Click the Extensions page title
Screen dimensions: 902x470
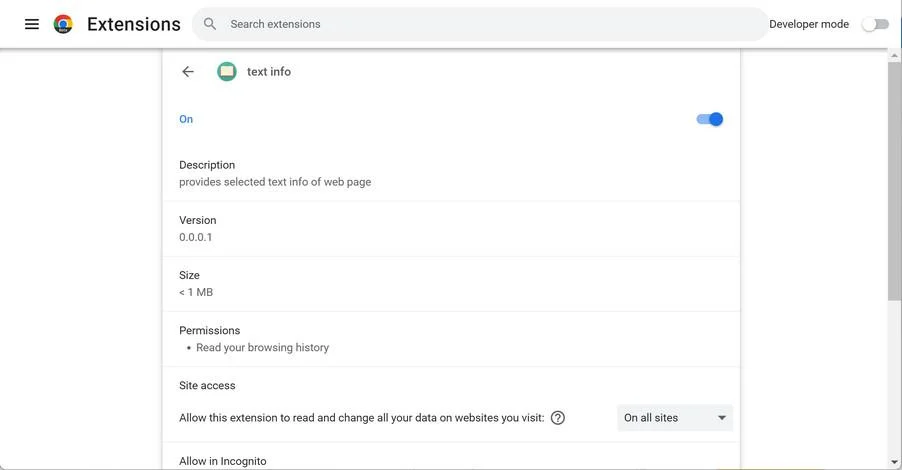pos(133,24)
